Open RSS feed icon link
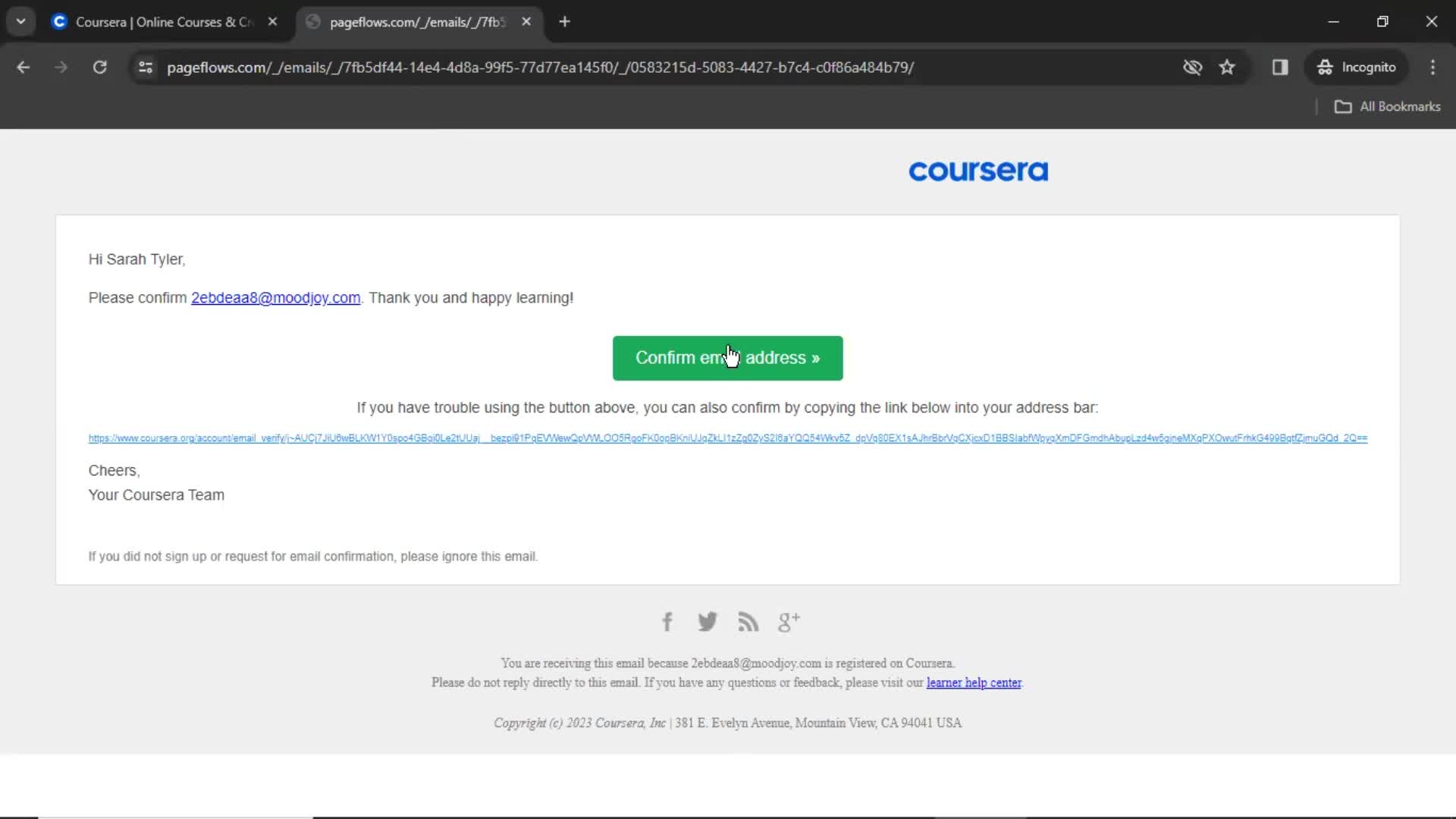The height and width of the screenshot is (819, 1456). tap(748, 622)
